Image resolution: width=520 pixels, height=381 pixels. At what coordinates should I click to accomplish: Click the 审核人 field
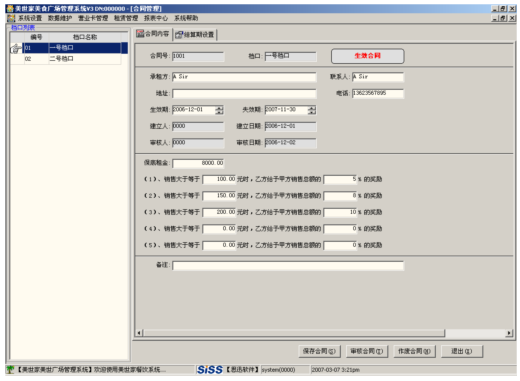pos(198,143)
